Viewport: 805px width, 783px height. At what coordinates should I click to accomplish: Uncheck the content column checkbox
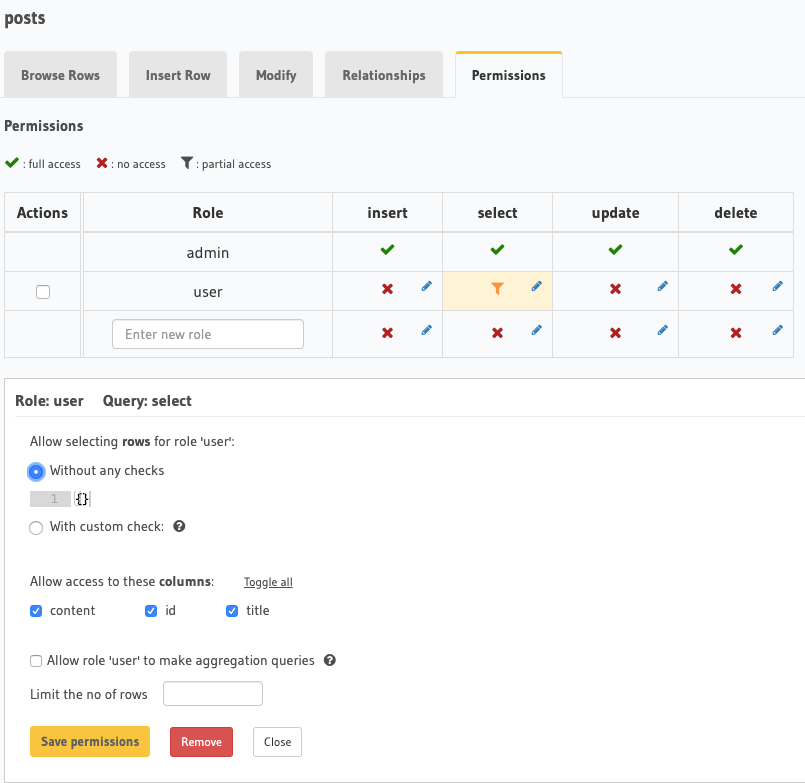36,611
